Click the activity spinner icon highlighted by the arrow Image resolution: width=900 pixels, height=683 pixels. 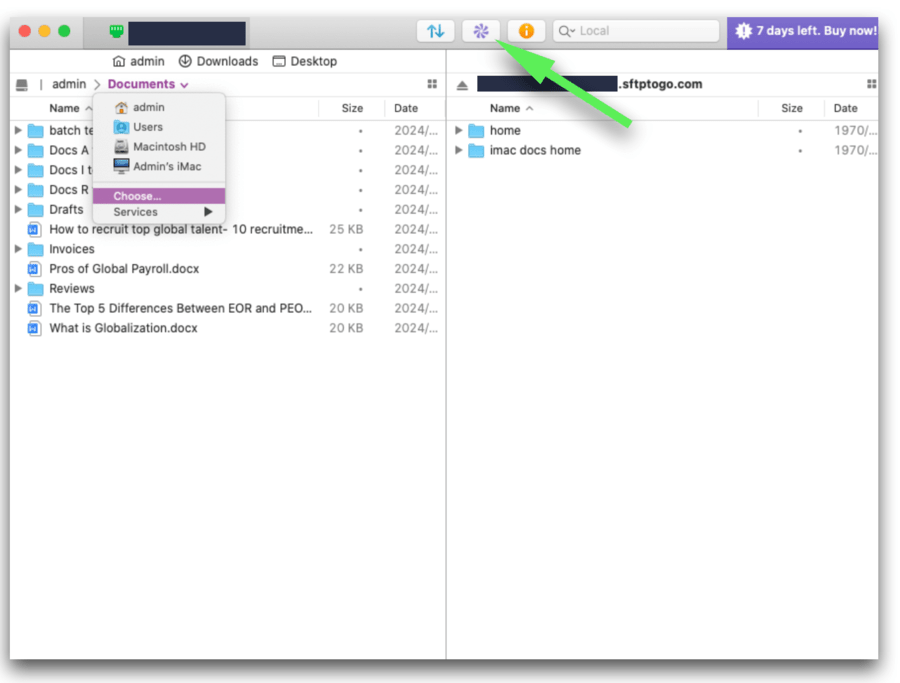[481, 31]
